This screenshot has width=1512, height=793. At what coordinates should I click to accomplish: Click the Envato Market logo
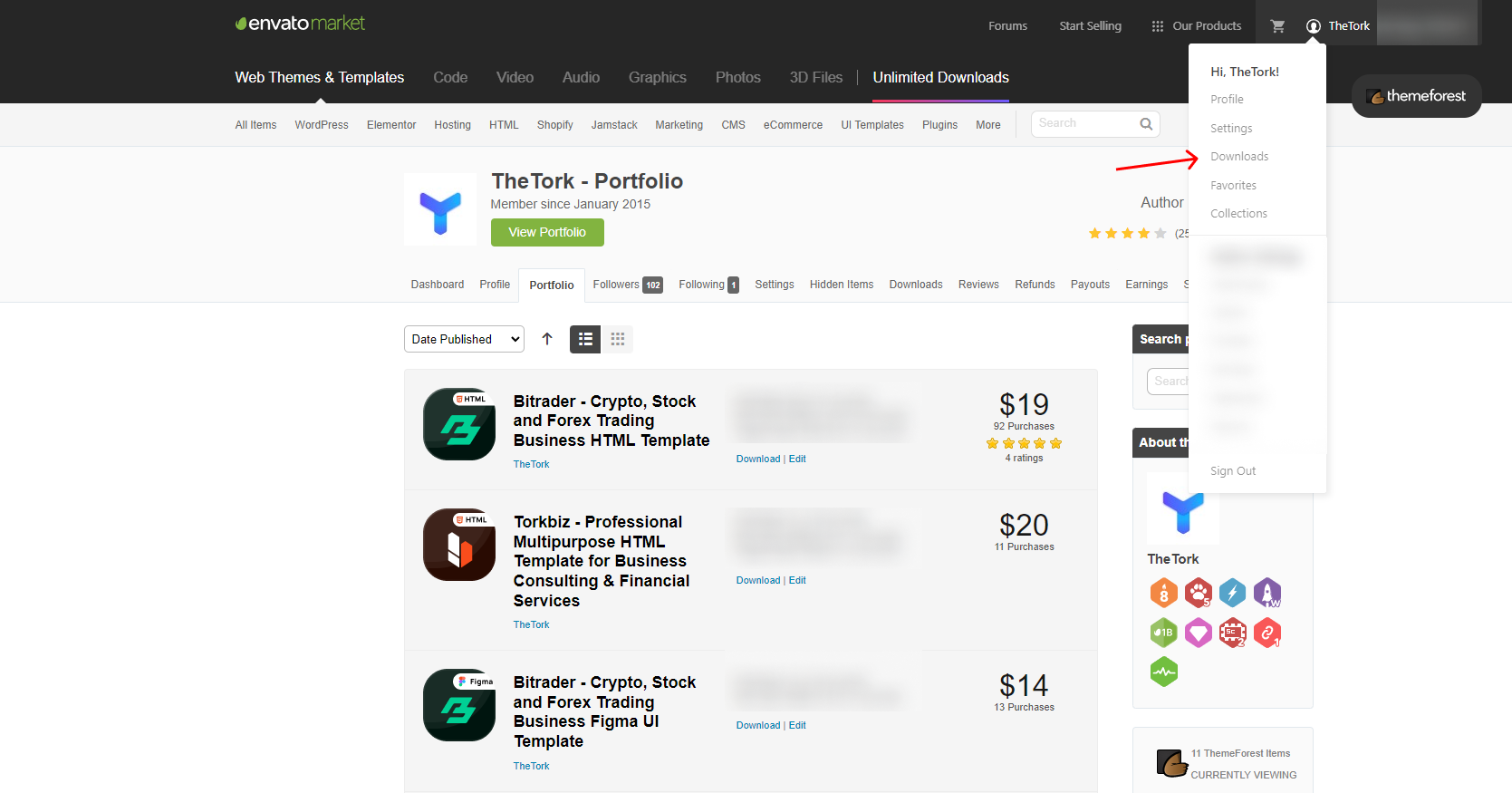[x=300, y=24]
